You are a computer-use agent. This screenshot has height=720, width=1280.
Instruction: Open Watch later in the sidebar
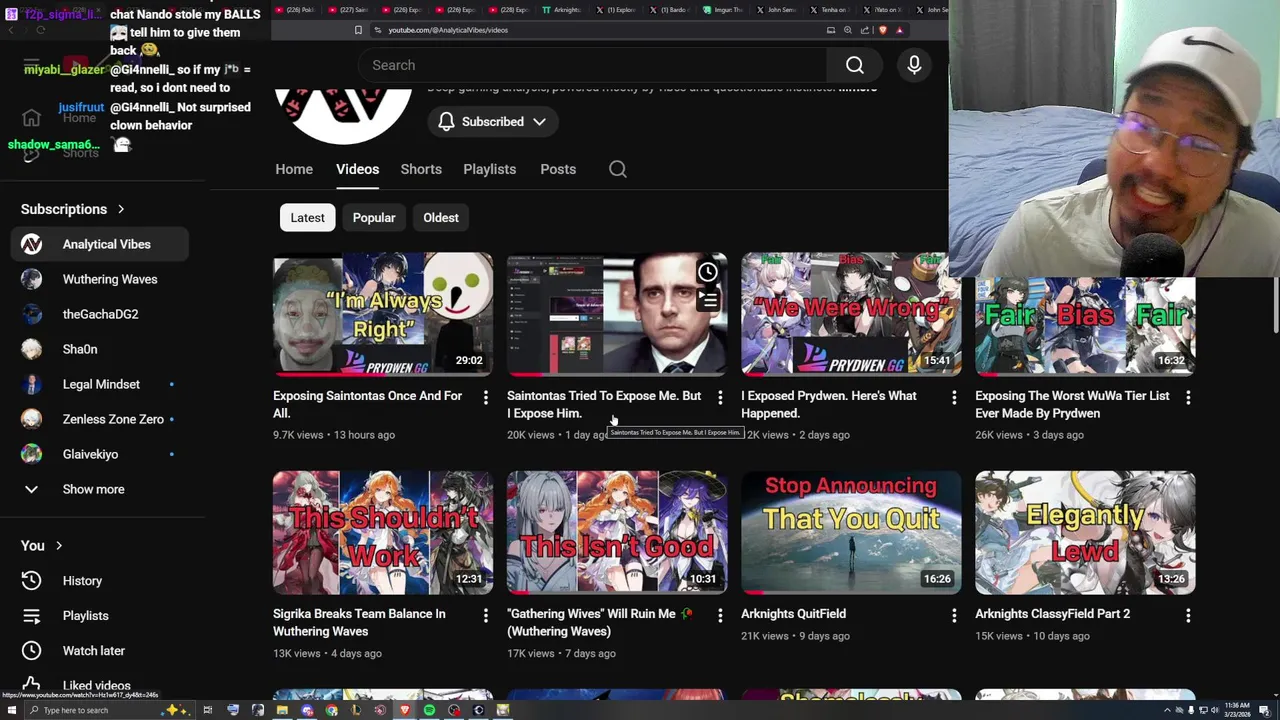pyautogui.click(x=100, y=651)
